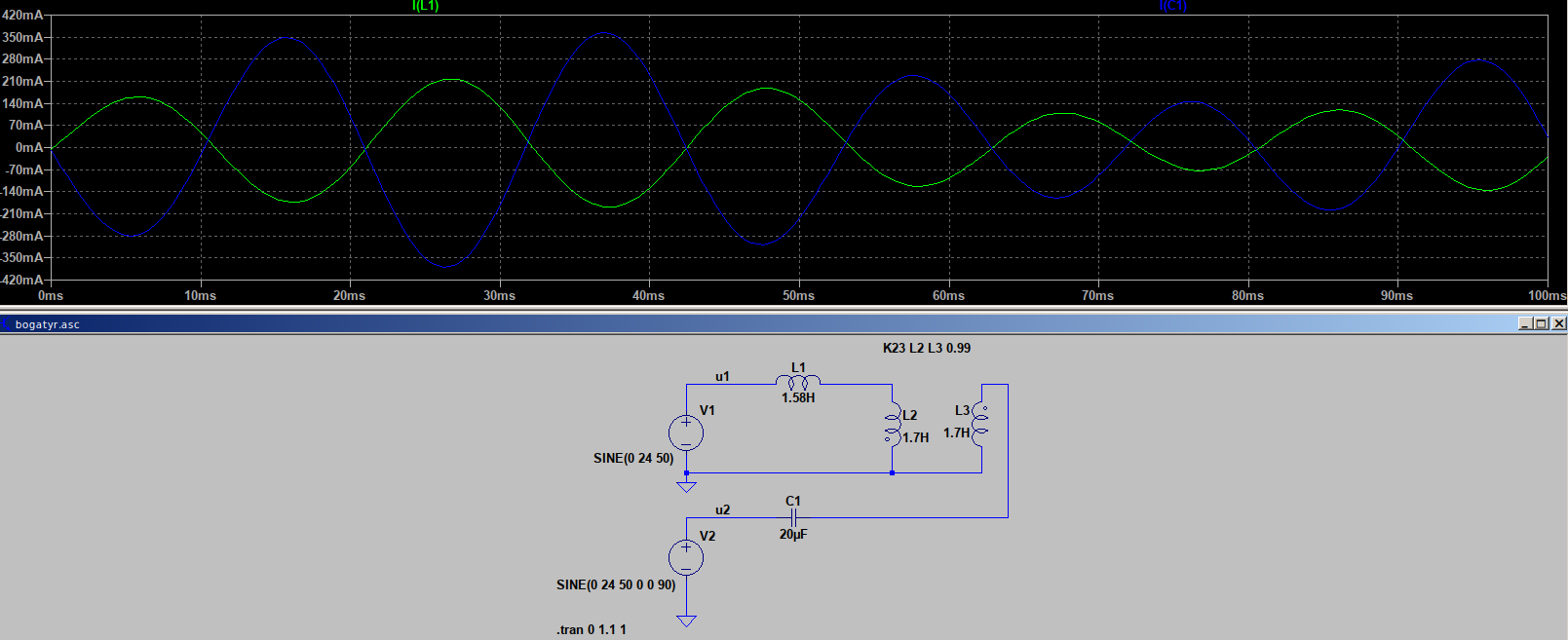The image size is (1568, 640).
Task: Select the C1 capacitor symbol
Action: [x=793, y=517]
